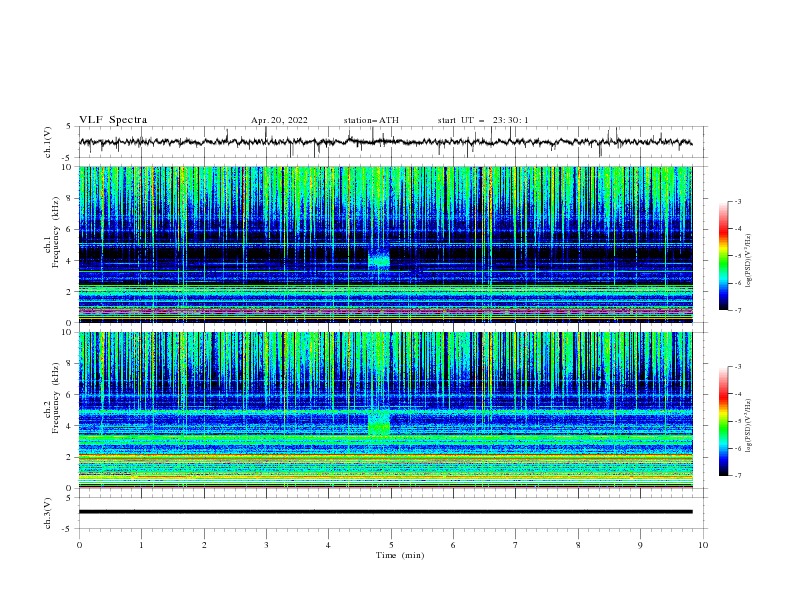Click the ch.1 waveform trace
Screen dimensions: 792x612
[385, 142]
